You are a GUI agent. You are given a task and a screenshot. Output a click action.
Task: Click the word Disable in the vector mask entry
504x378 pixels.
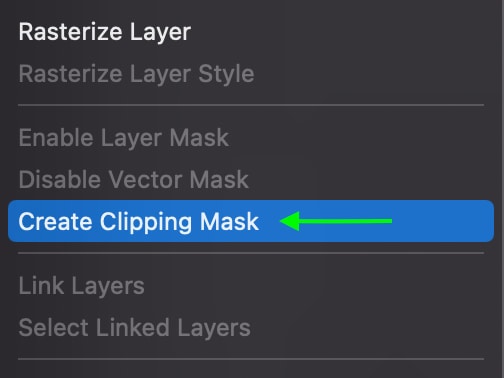pyautogui.click(x=60, y=179)
